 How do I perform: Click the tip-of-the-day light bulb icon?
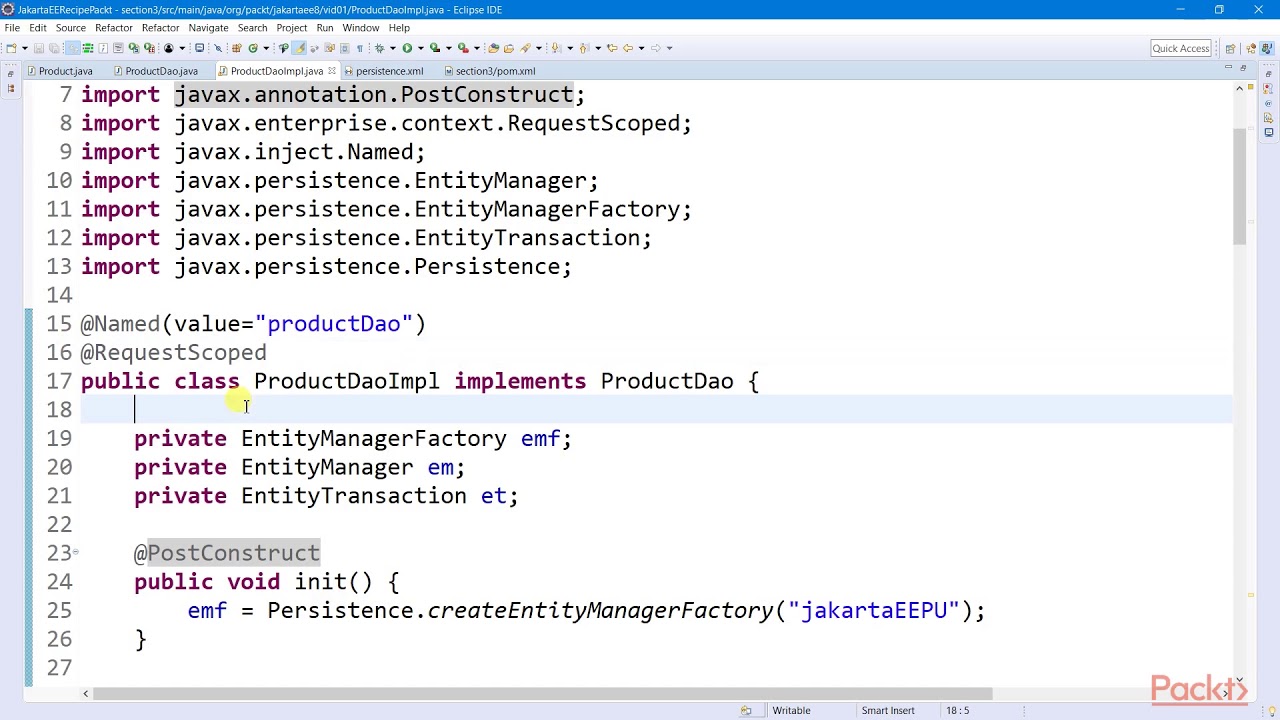click(1270, 710)
